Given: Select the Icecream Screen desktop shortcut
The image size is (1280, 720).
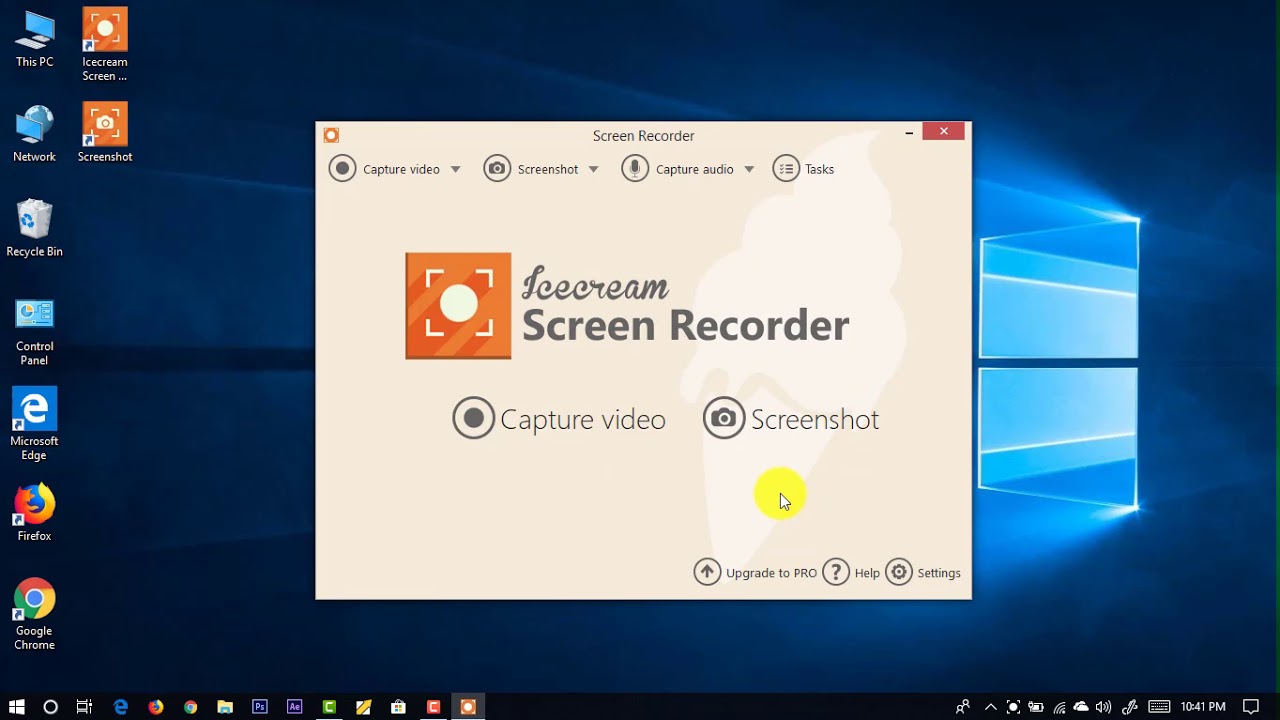Looking at the screenshot, I should pyautogui.click(x=105, y=45).
